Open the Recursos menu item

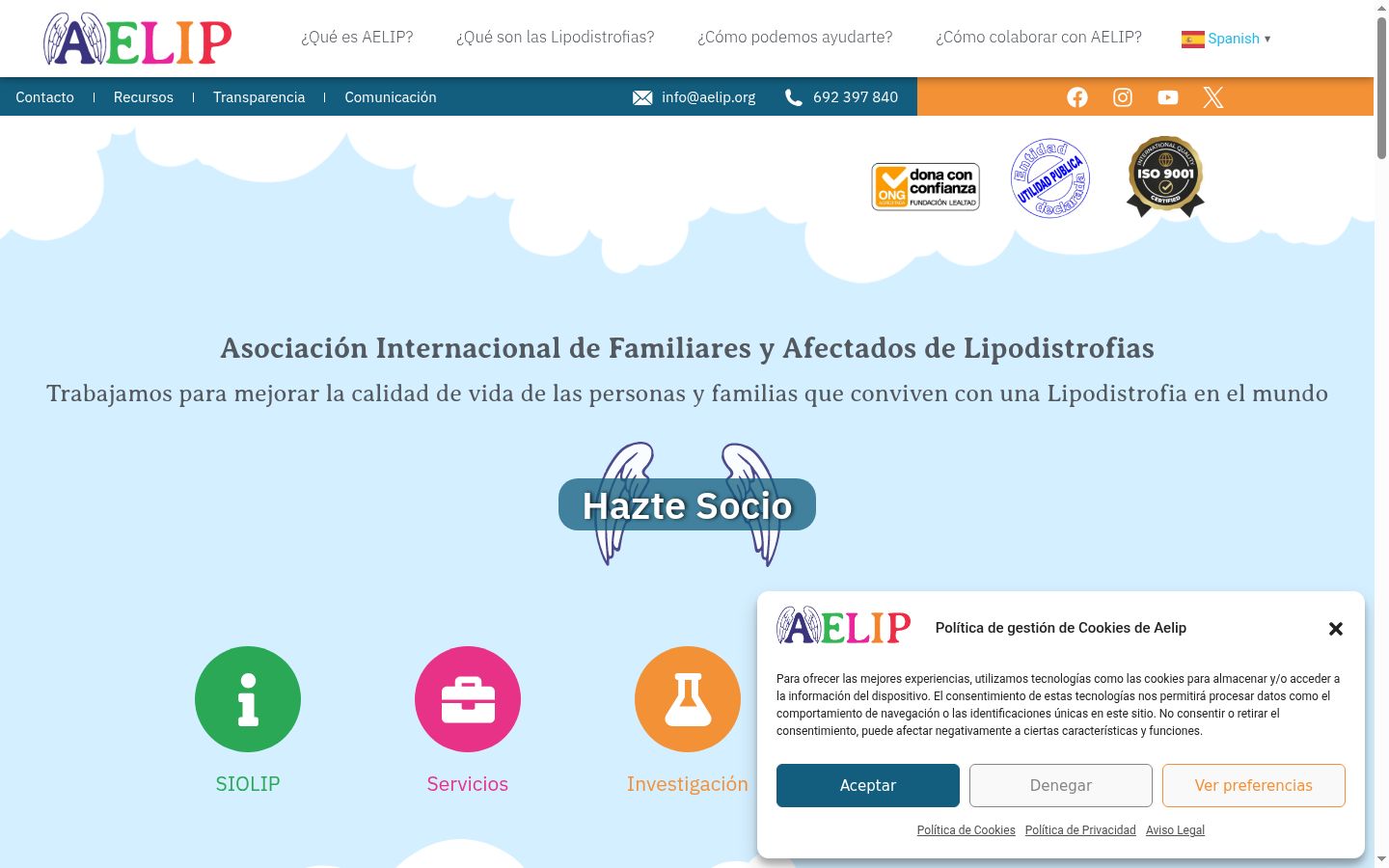coord(144,97)
